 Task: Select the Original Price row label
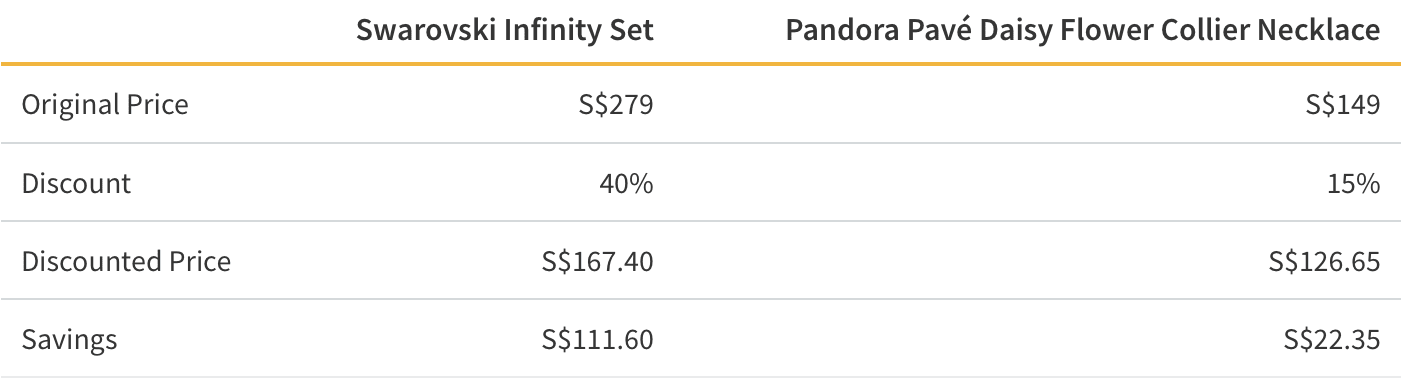pos(105,104)
